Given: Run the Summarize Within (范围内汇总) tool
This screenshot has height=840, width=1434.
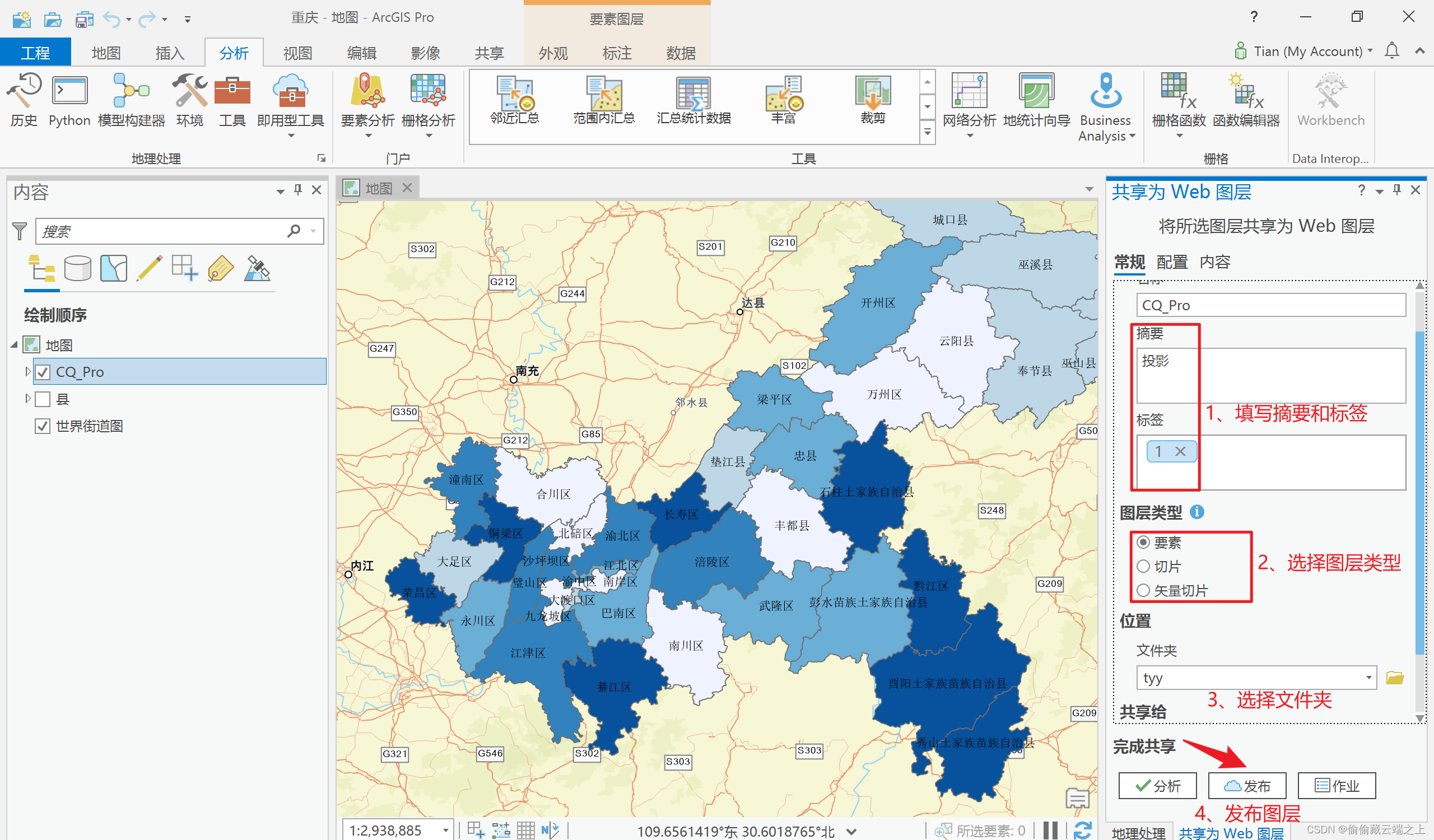Looking at the screenshot, I should [604, 100].
